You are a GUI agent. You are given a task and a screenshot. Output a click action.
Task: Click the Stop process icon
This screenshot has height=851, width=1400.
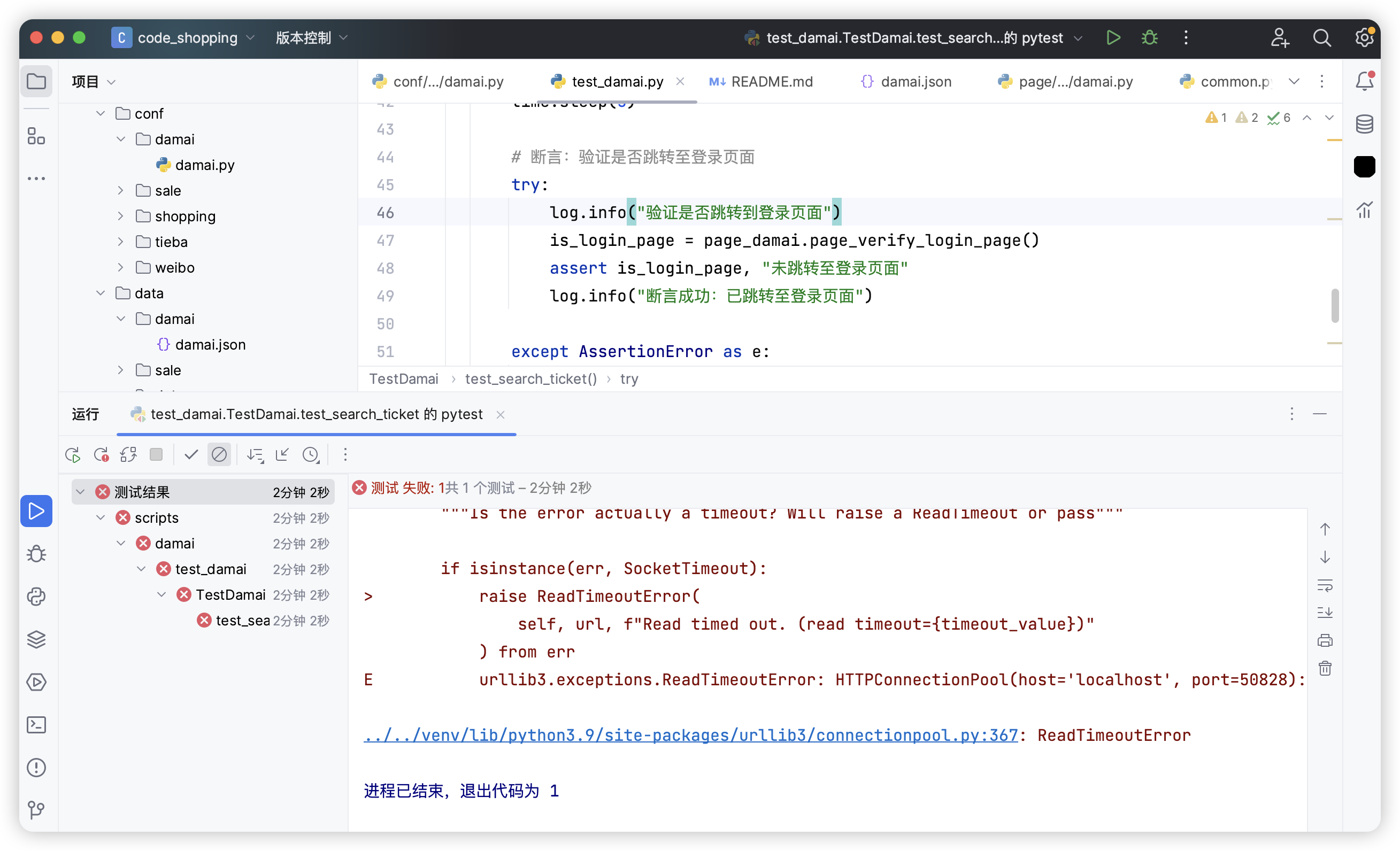[156, 454]
